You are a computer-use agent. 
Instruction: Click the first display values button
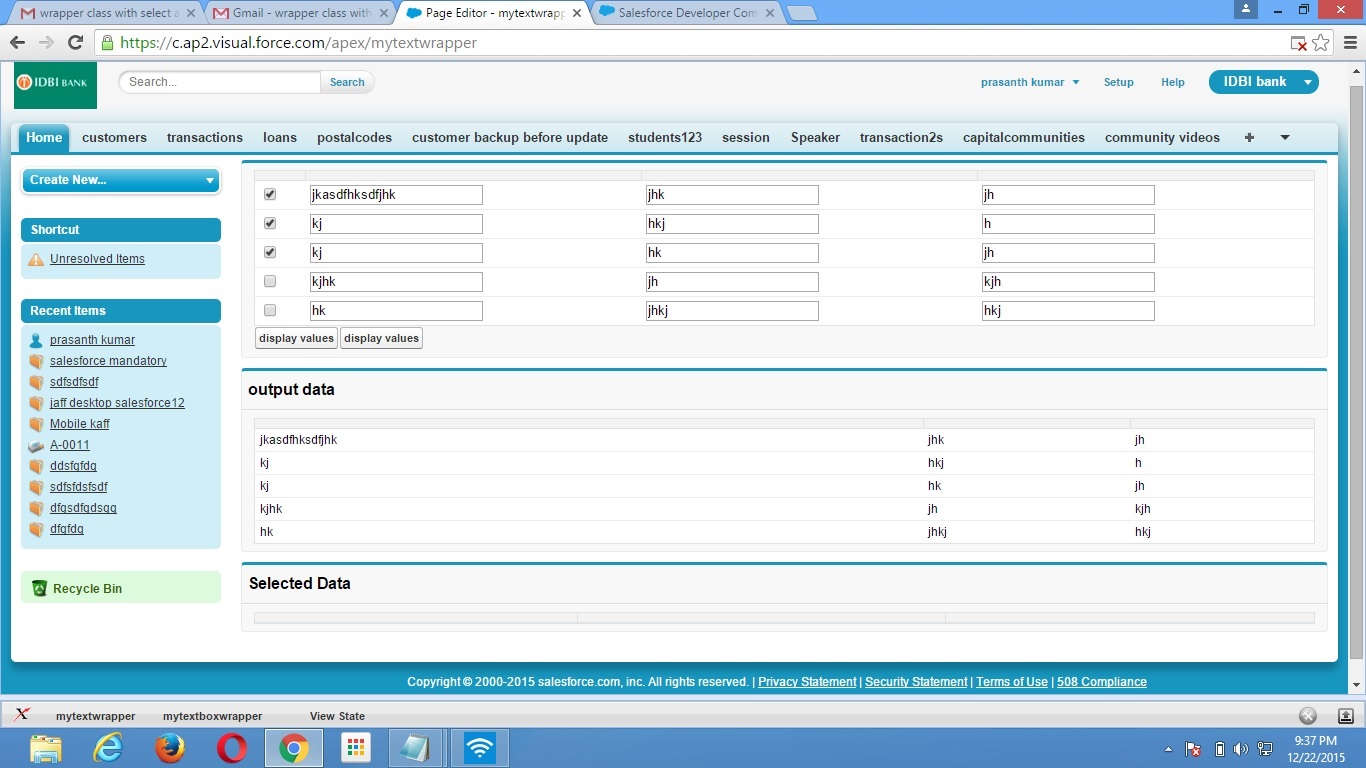click(296, 338)
